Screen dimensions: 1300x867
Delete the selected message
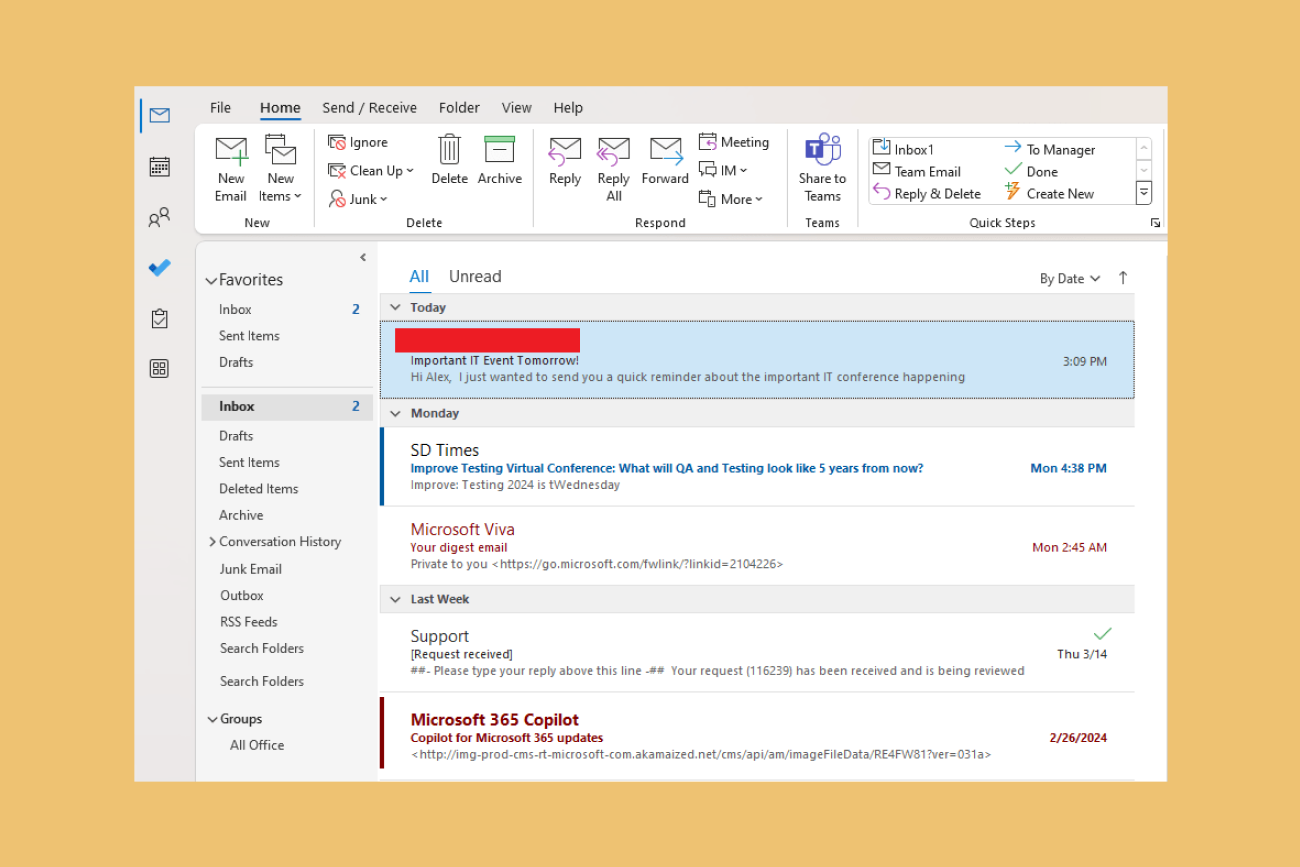click(449, 160)
